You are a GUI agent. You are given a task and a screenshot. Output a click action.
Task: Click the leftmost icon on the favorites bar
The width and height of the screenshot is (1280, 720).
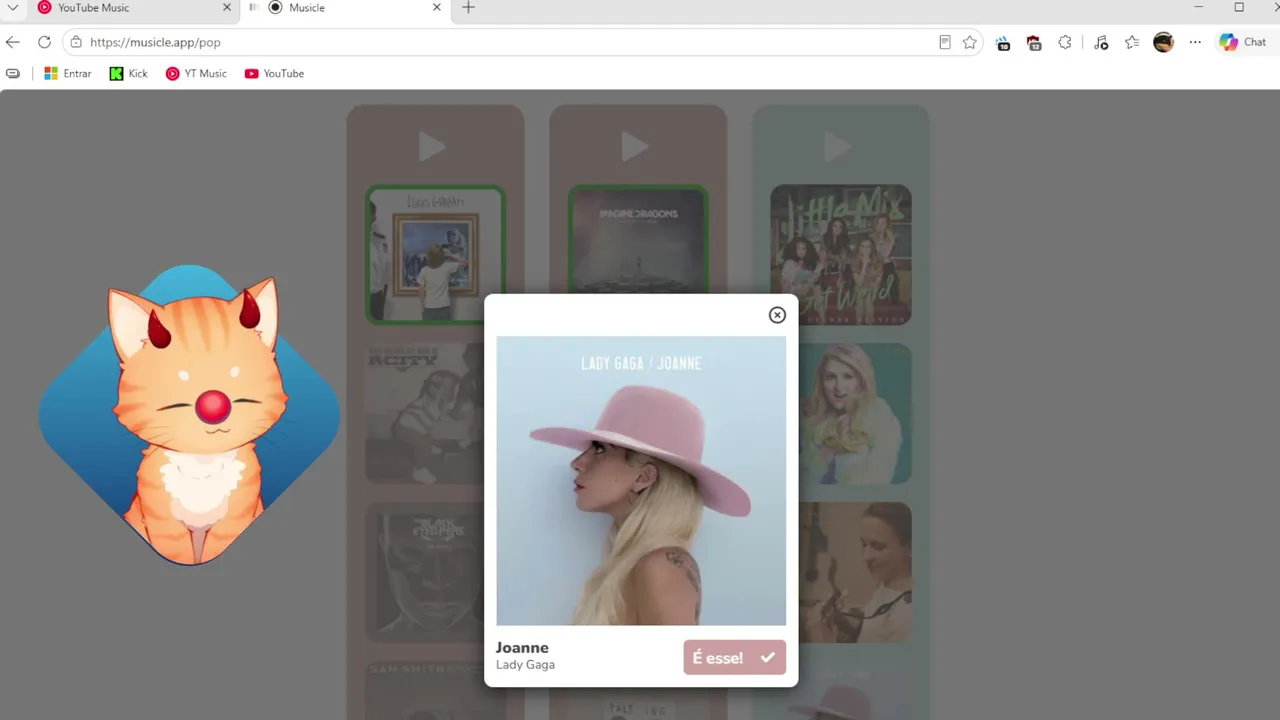[13, 74]
